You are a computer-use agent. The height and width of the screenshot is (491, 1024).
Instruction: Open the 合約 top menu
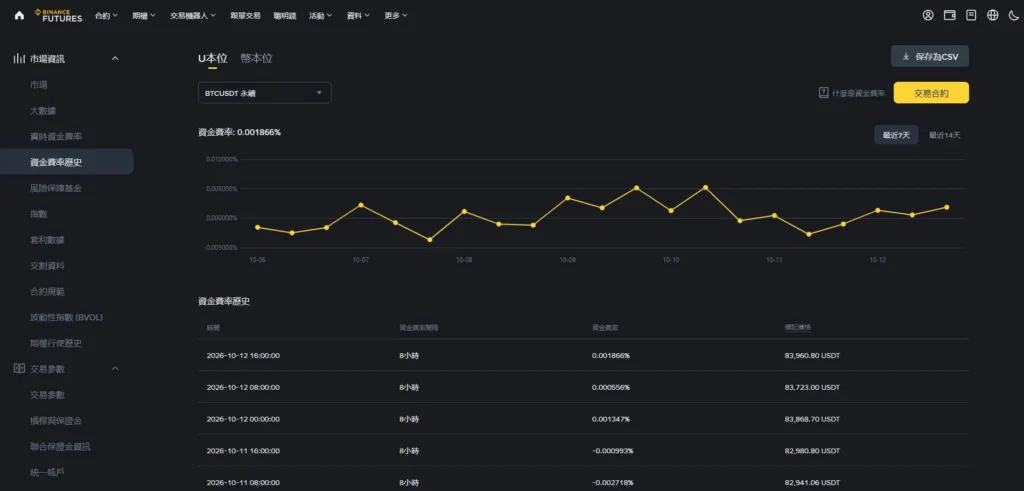[x=106, y=16]
